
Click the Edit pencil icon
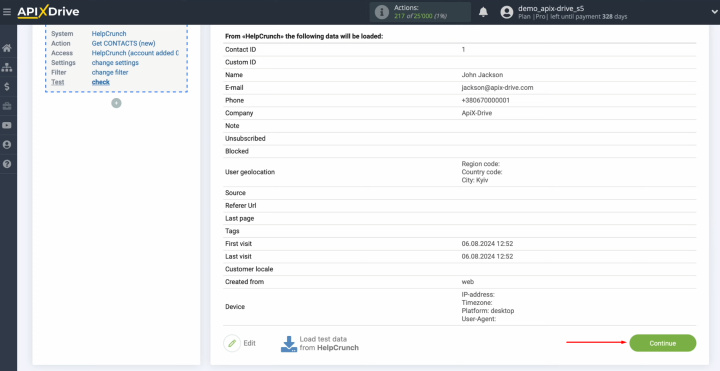point(232,343)
